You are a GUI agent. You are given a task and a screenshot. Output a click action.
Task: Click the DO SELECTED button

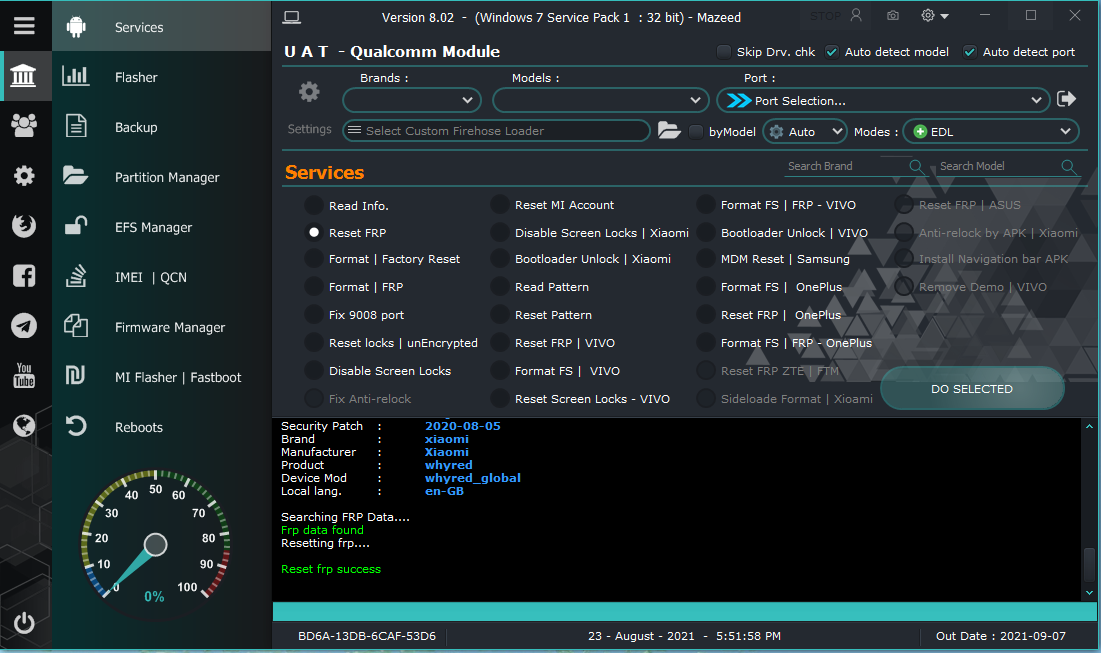[972, 388]
